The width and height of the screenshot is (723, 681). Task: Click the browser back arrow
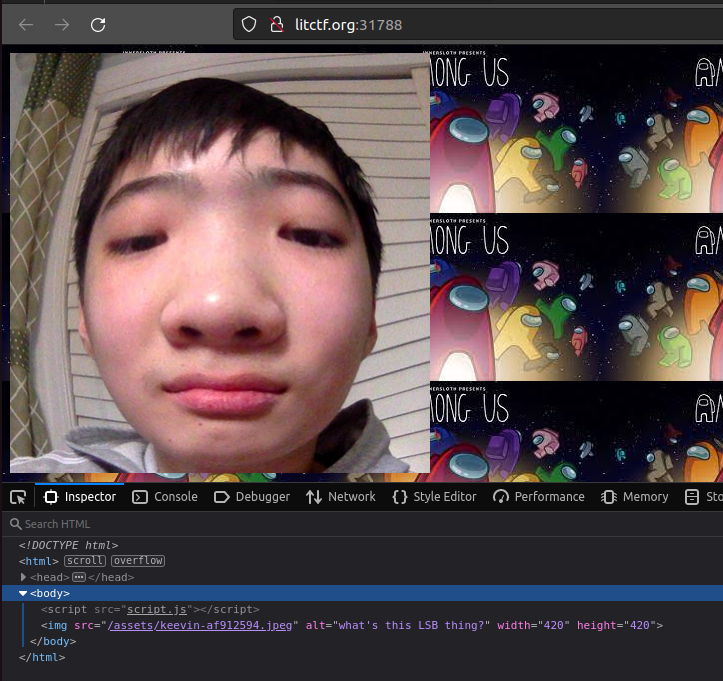point(26,25)
